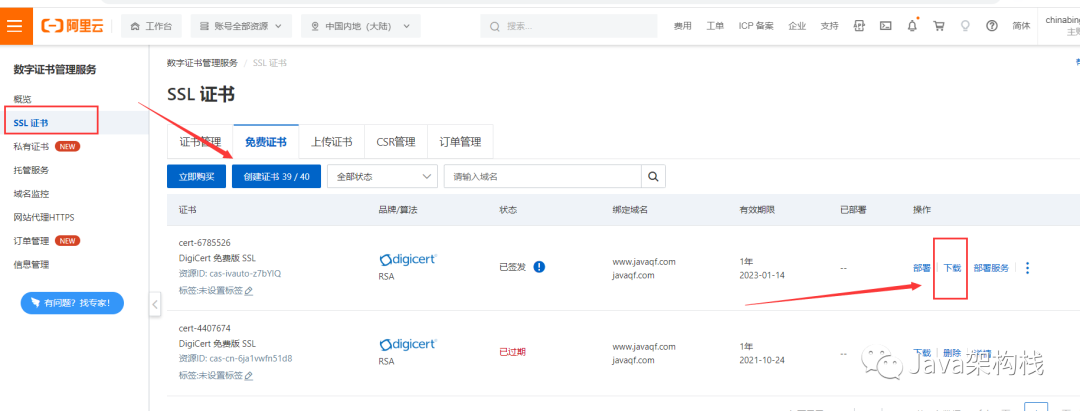This screenshot has width=1080, height=411.
Task: Open the shopping cart icon
Action: tap(938, 26)
